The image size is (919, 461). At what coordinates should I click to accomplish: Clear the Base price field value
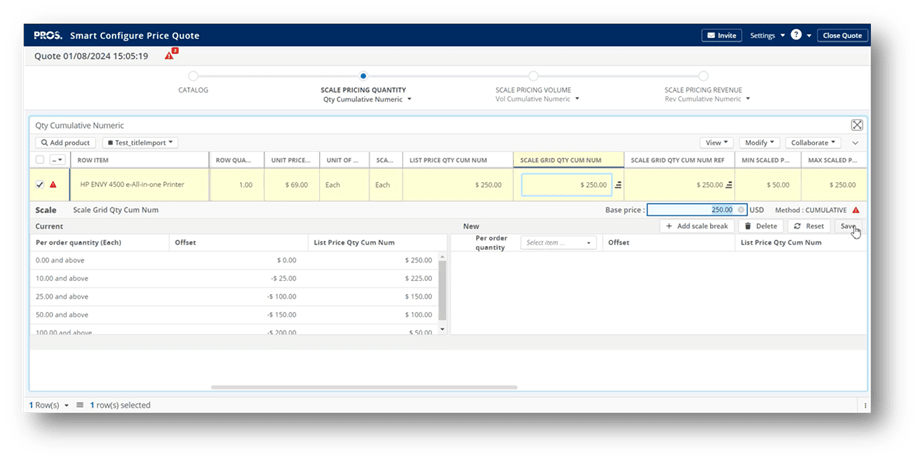pos(741,210)
